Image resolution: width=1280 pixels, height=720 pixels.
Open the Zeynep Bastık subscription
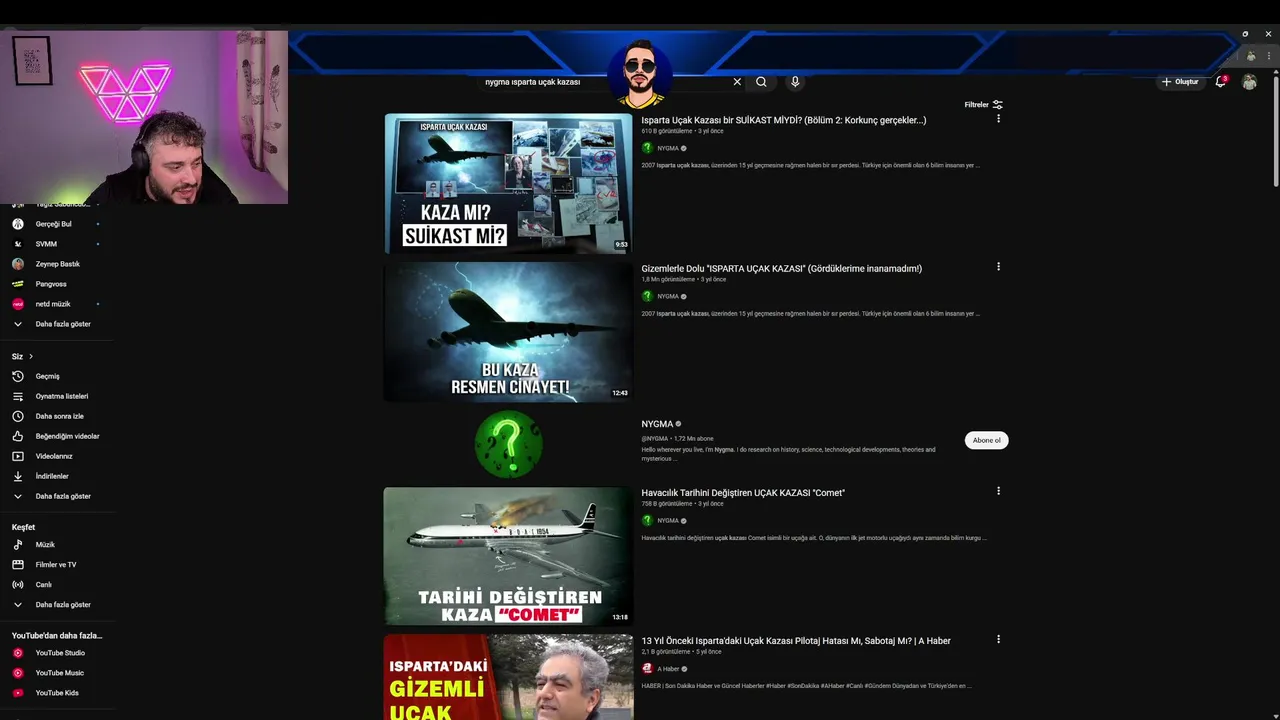coord(57,264)
